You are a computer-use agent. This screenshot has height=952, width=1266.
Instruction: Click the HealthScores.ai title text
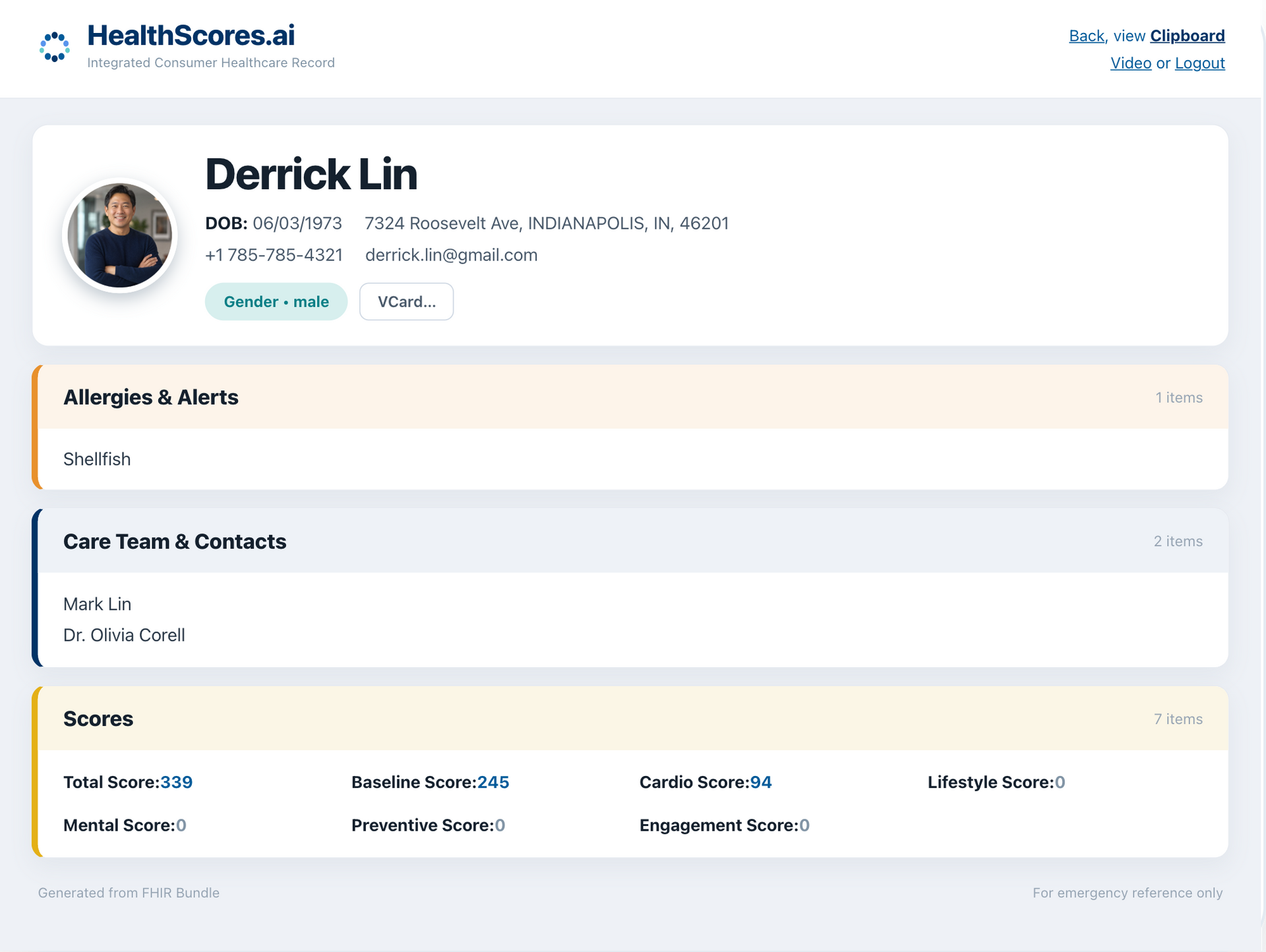tap(191, 36)
